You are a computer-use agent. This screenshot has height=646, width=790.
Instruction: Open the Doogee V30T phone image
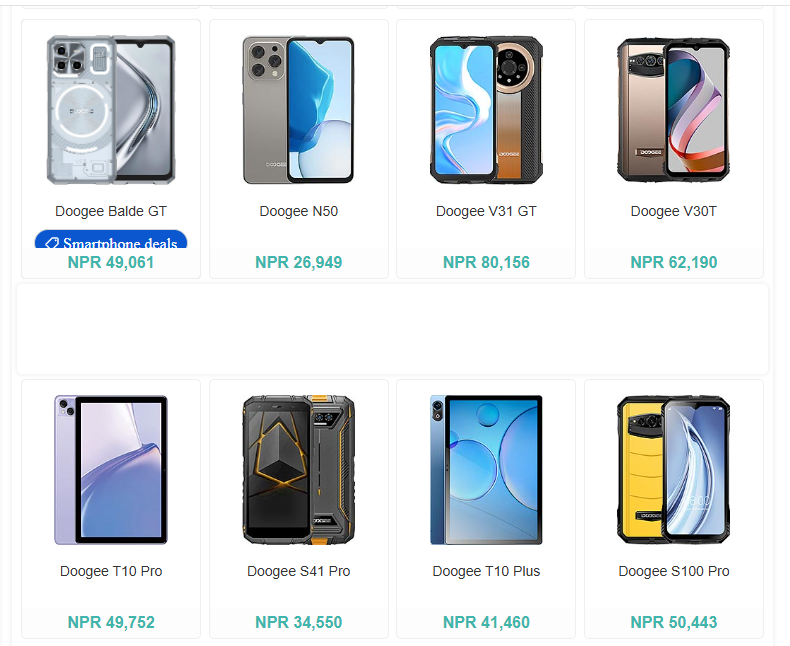(x=674, y=110)
